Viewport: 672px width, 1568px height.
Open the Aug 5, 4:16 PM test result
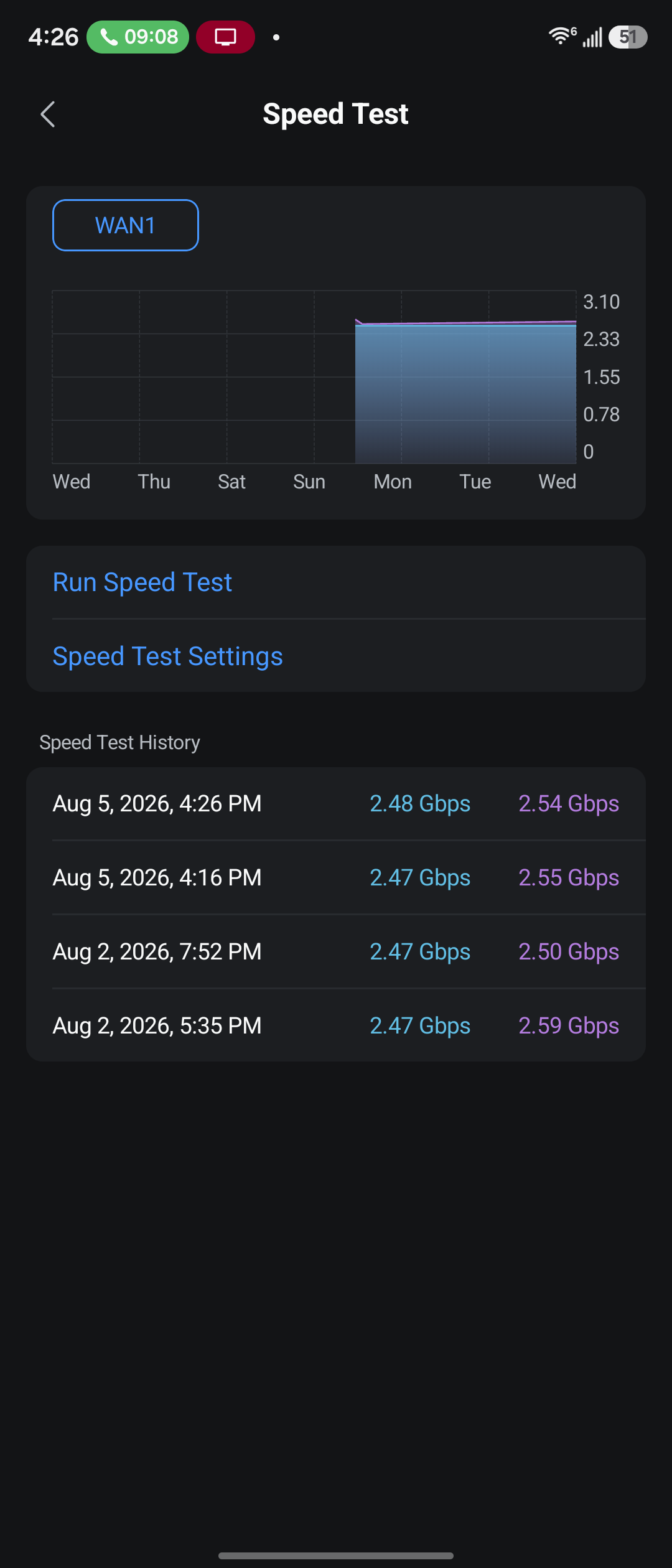pos(336,877)
